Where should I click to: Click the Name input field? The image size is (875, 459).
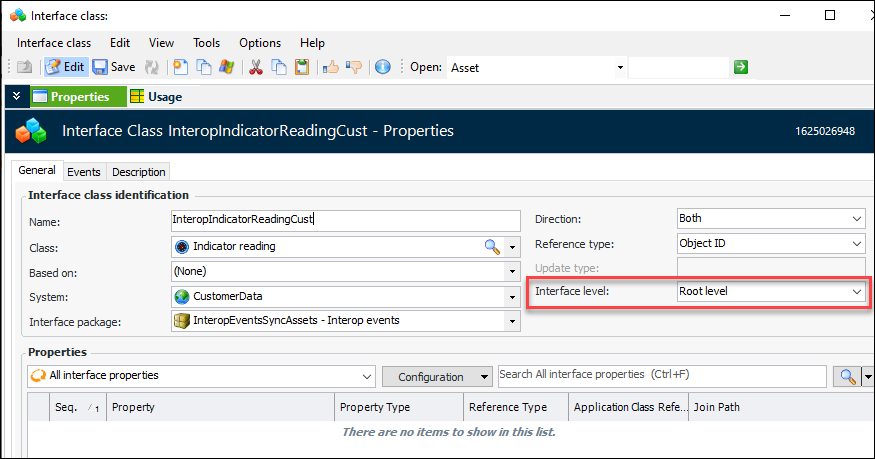pos(345,221)
